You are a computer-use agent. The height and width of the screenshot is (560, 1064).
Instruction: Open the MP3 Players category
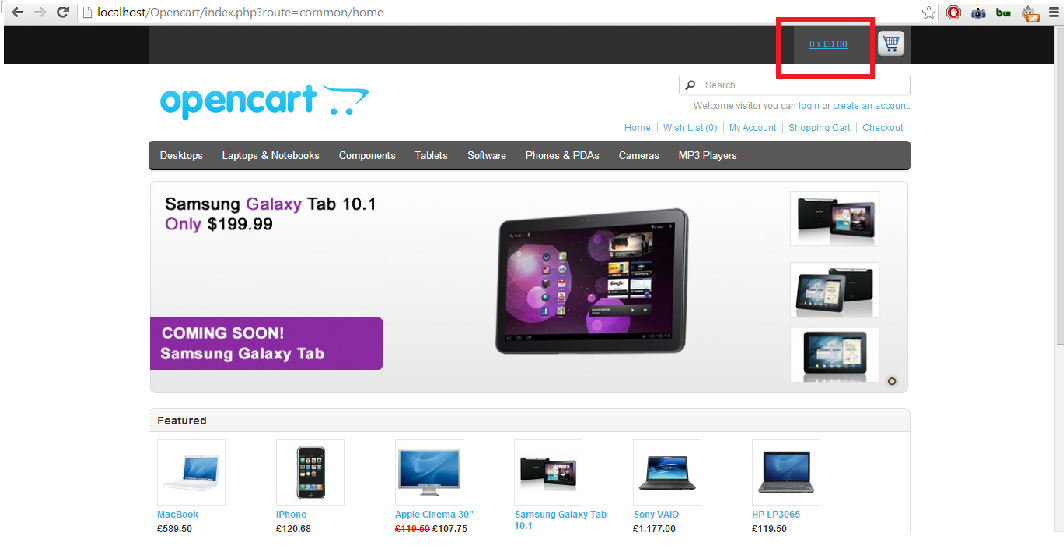[x=708, y=155]
